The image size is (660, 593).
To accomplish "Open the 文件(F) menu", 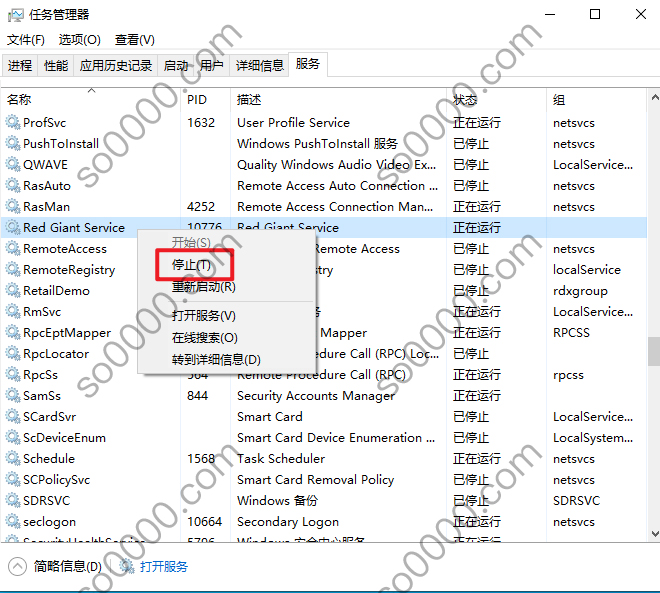I will 26,40.
